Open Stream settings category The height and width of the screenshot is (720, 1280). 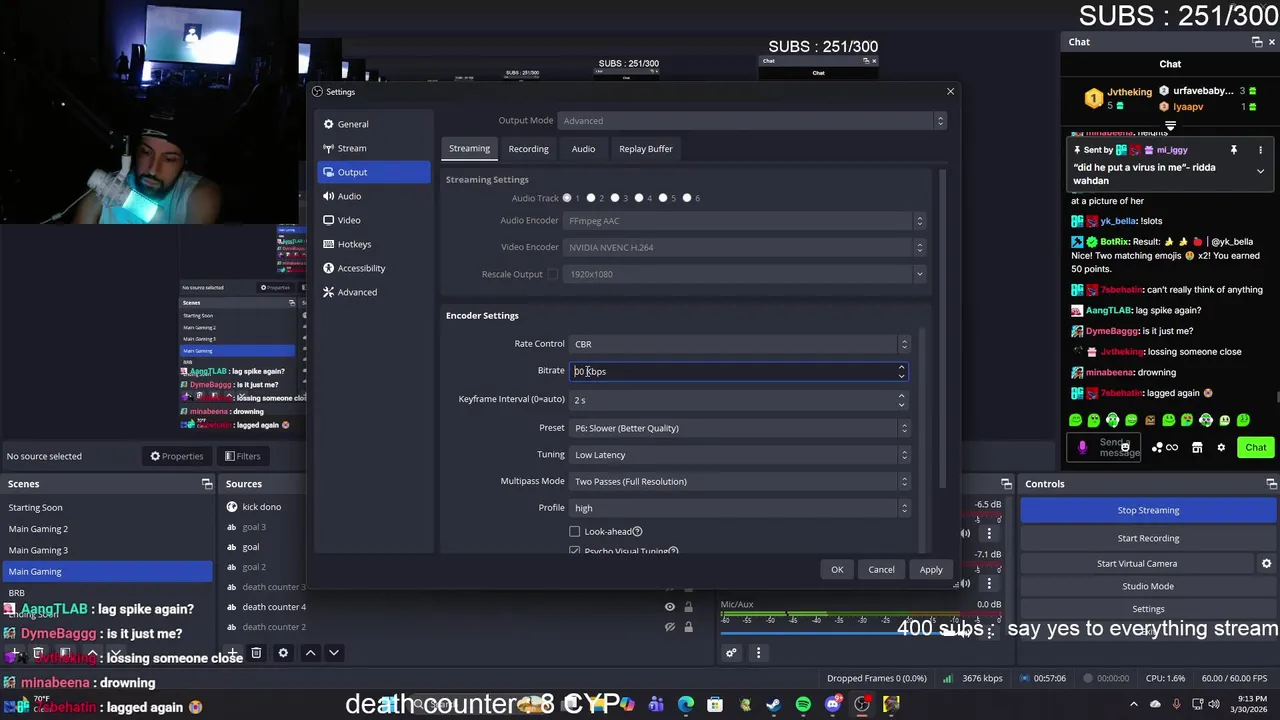coord(374,148)
